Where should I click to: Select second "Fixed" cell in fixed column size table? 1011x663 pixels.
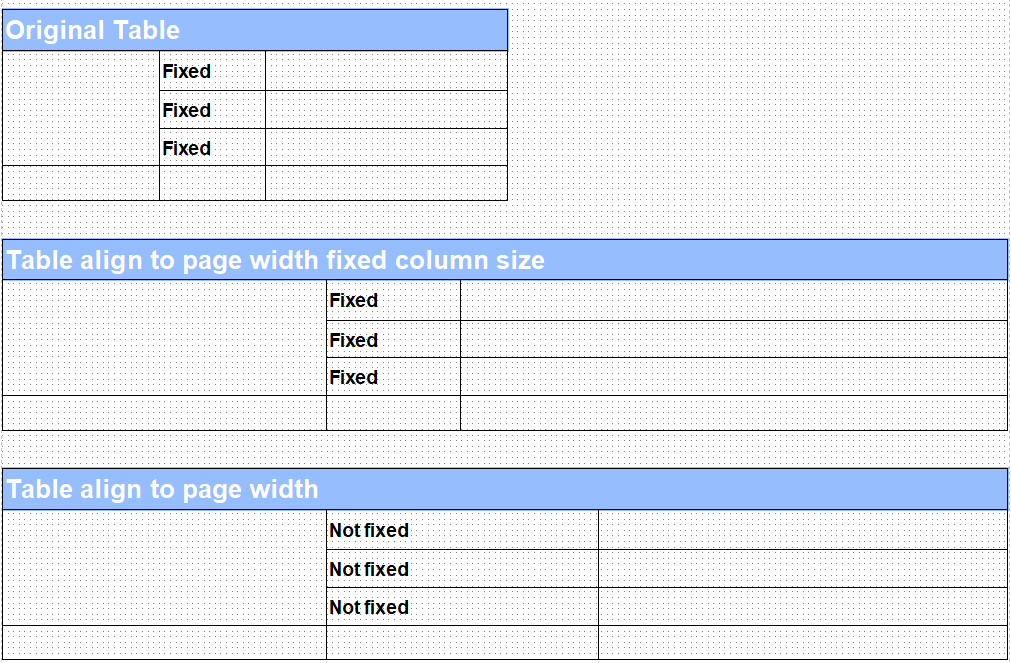(393, 340)
